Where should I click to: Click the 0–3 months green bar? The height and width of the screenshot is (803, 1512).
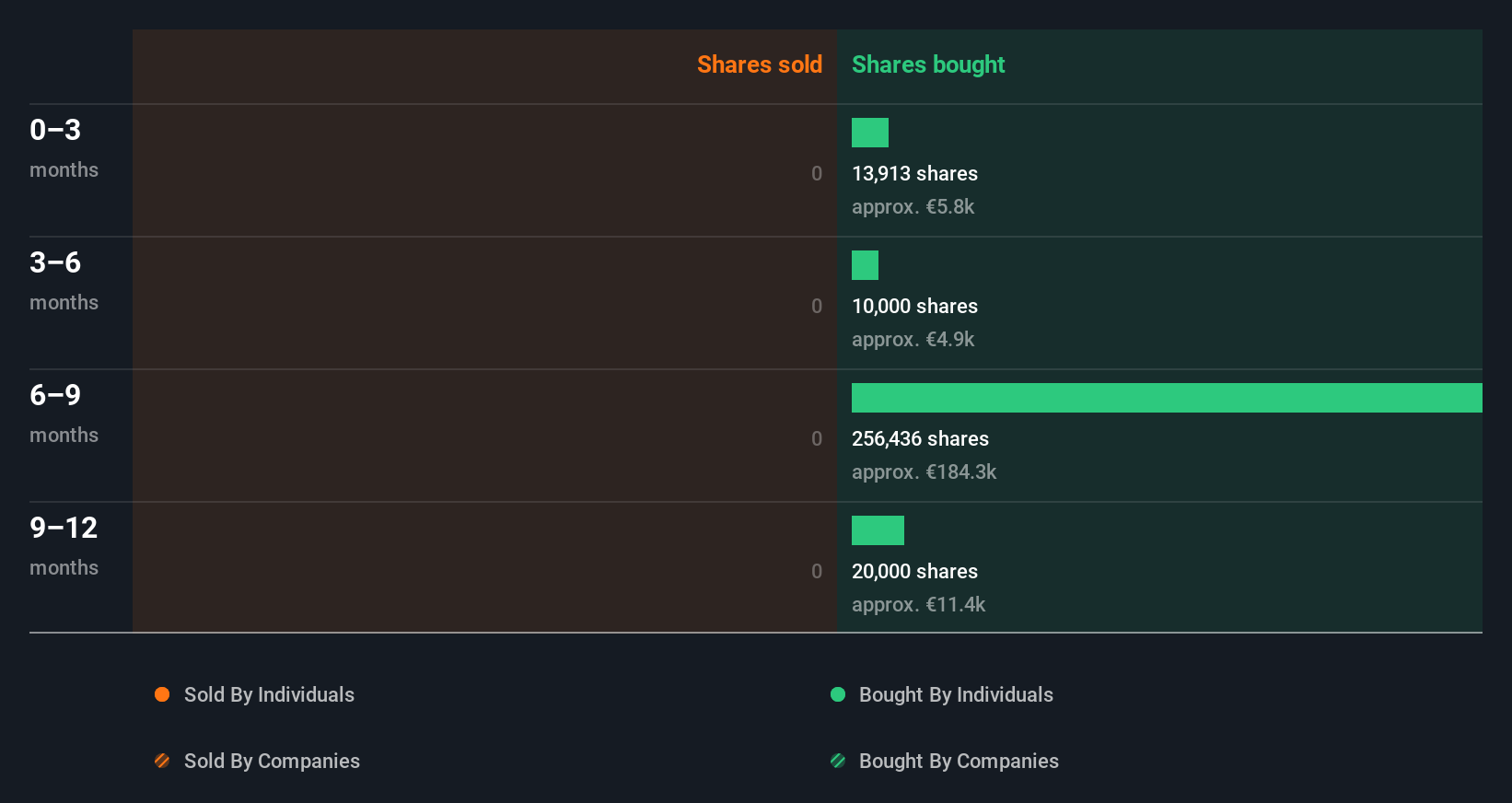coord(870,133)
